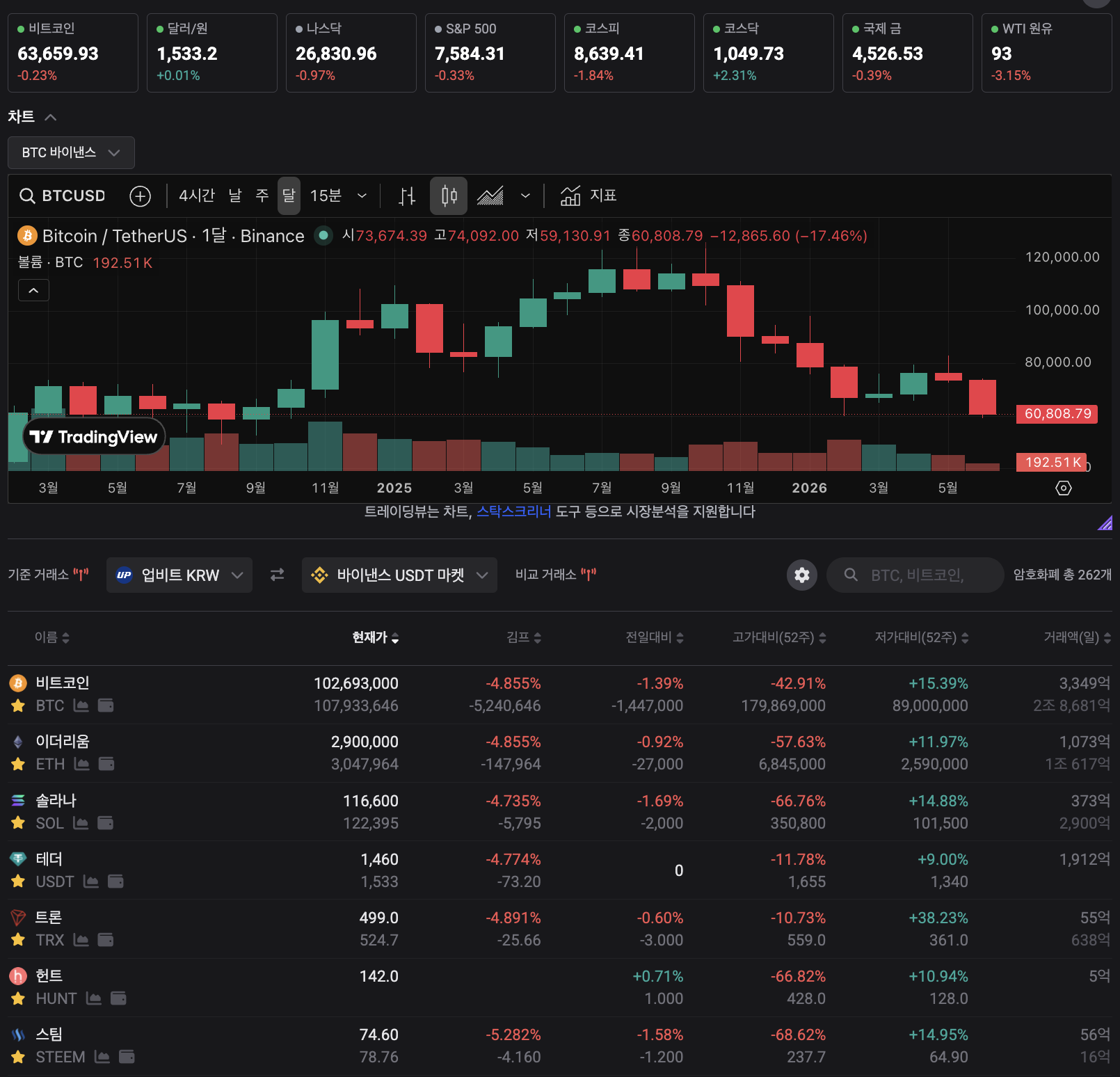Open the wallet icon next to BTC
Image resolution: width=1120 pixels, height=1077 pixels.
coord(106,705)
